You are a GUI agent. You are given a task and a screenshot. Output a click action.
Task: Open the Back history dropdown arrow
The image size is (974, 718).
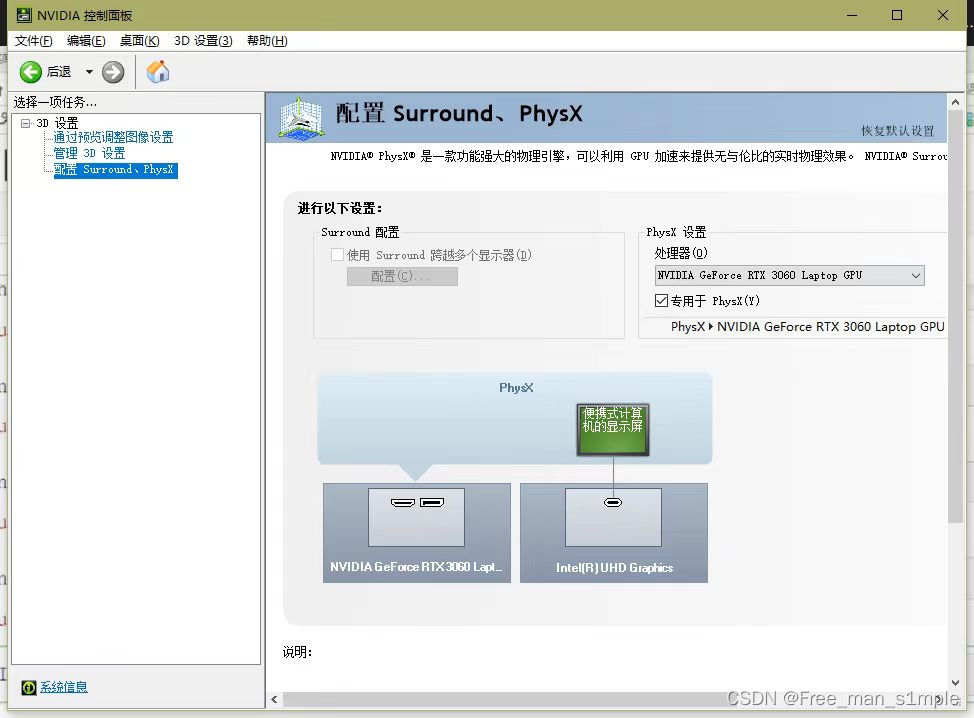pos(89,72)
